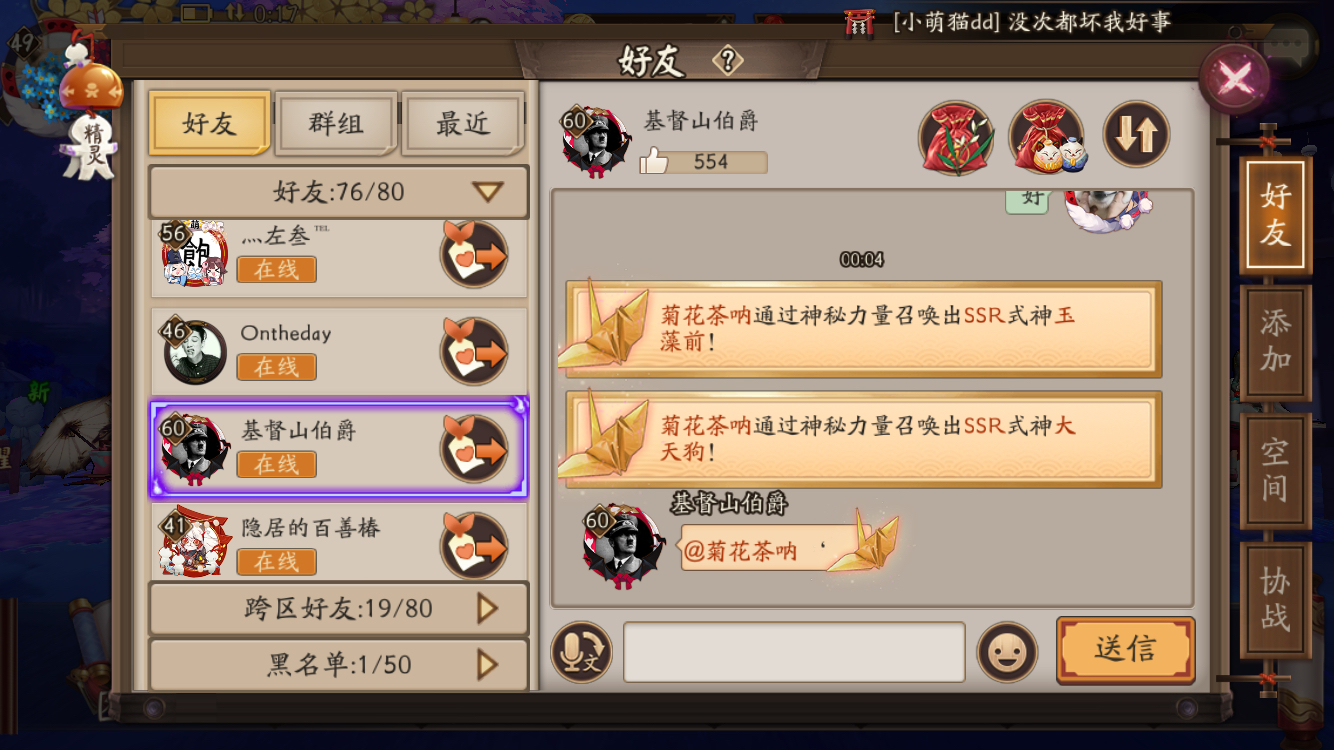Send heart gift to Ontheday

coord(474,352)
